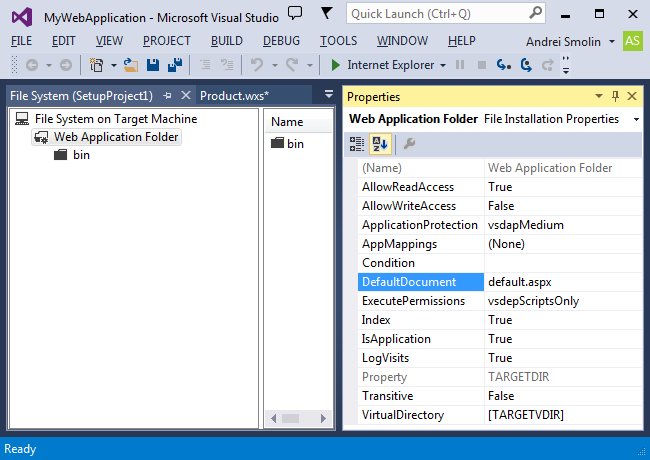Viewport: 650px width, 460px height.
Task: Click the increase indent toolbar icon
Action: (x=227, y=65)
